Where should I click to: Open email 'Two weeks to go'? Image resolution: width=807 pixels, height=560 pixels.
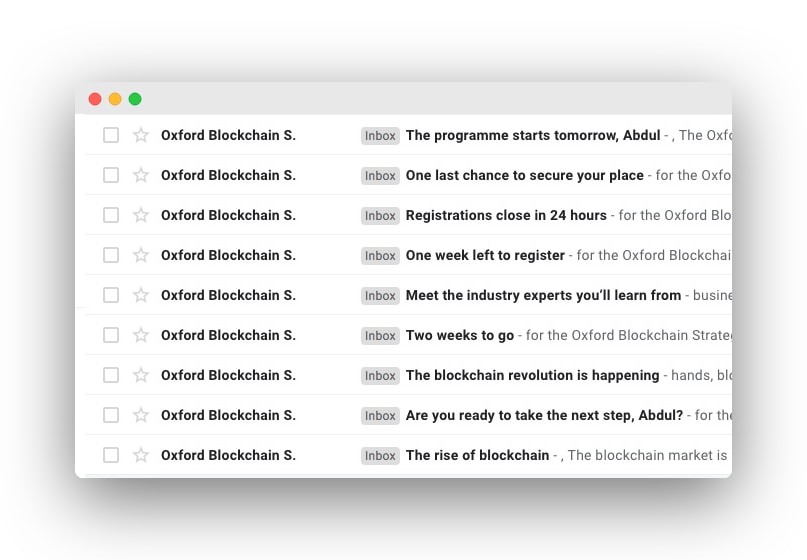460,336
